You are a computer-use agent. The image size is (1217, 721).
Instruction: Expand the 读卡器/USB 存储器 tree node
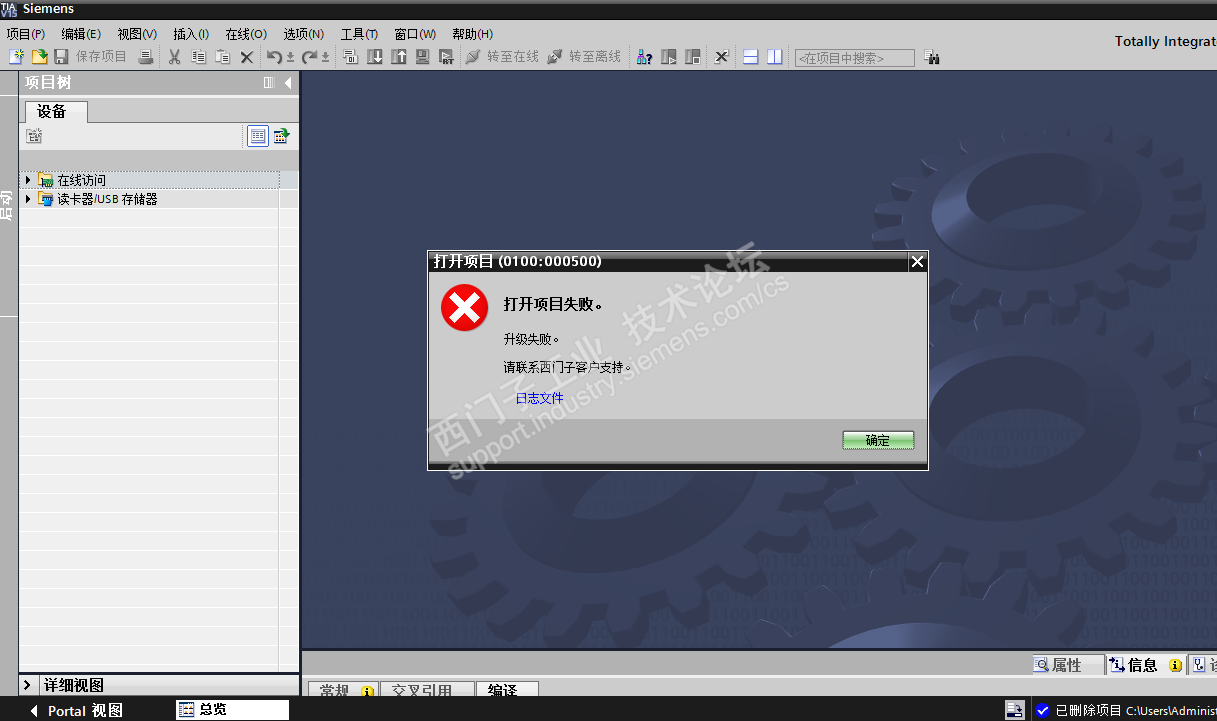28,199
